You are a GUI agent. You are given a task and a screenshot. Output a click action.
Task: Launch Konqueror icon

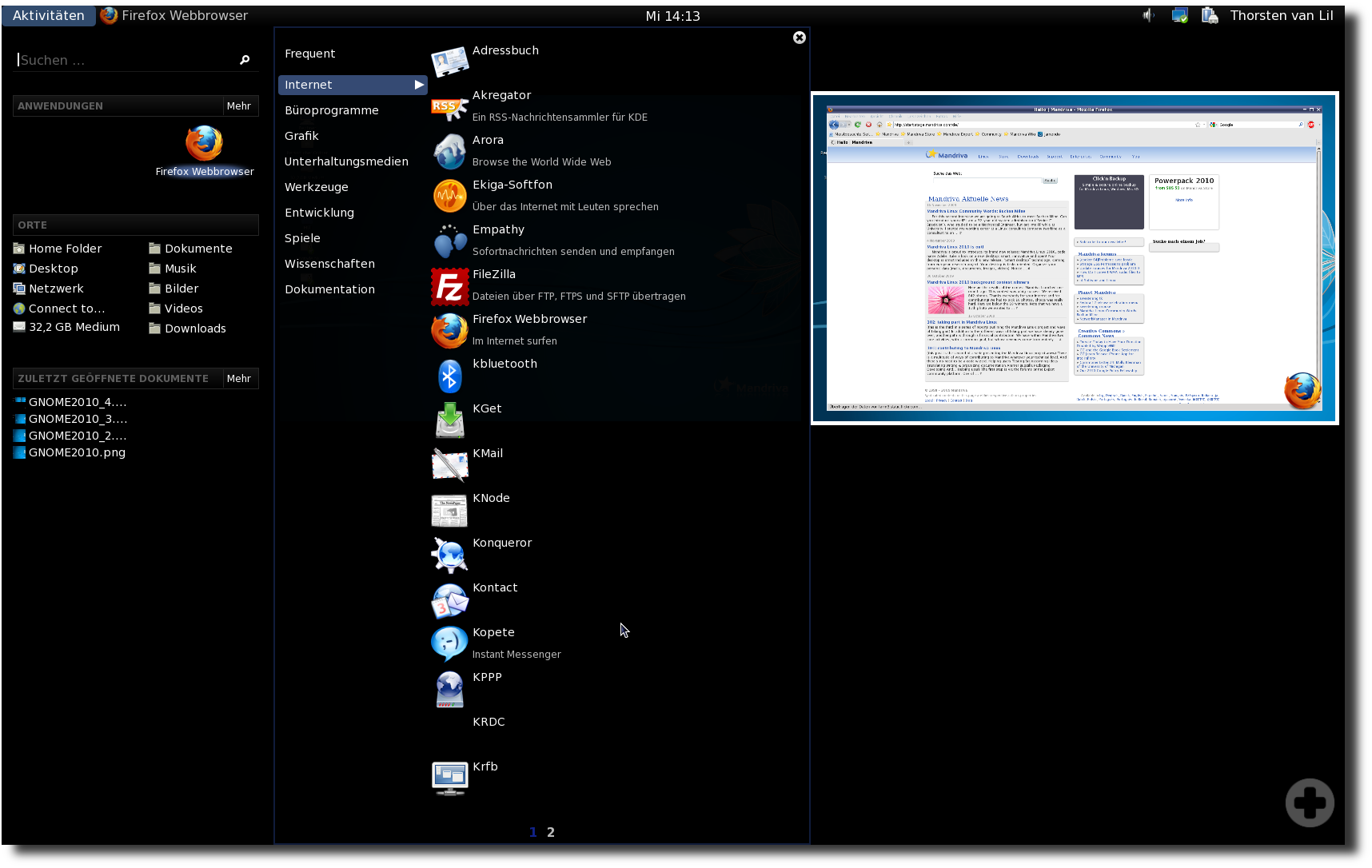point(449,554)
